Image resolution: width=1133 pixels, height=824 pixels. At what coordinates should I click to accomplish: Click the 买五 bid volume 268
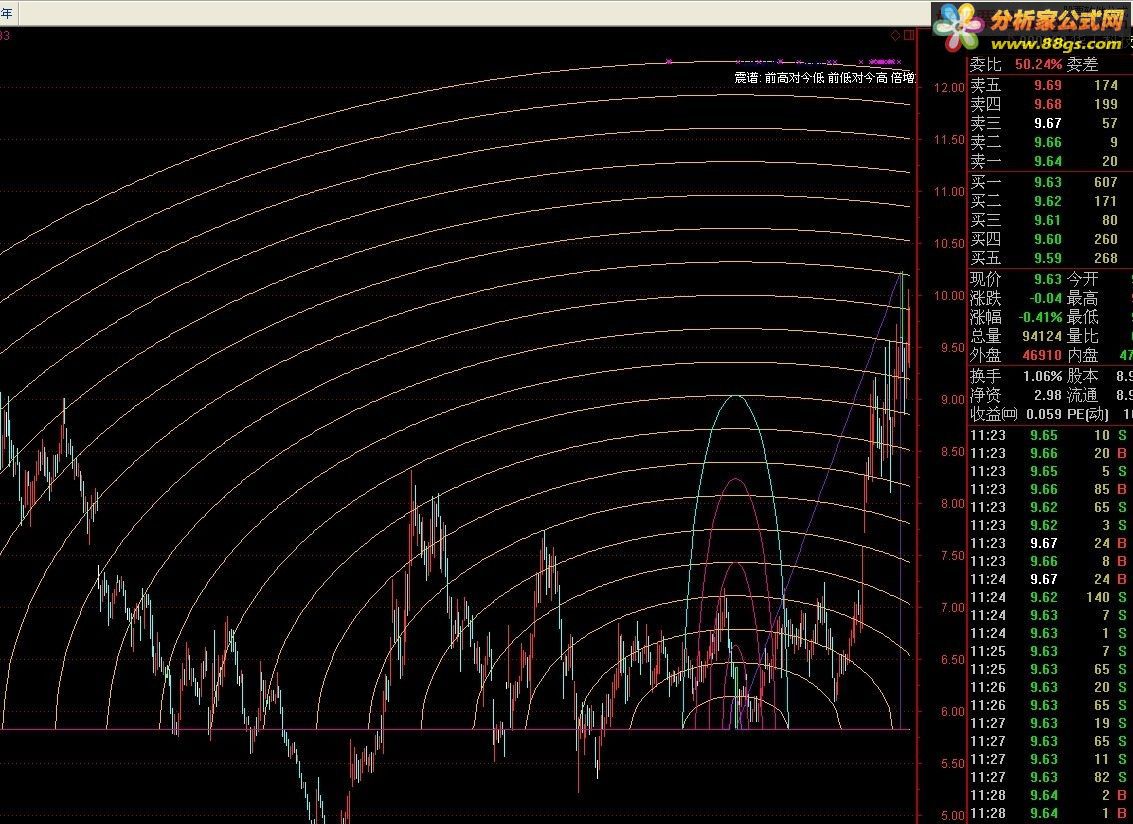tap(1106, 258)
